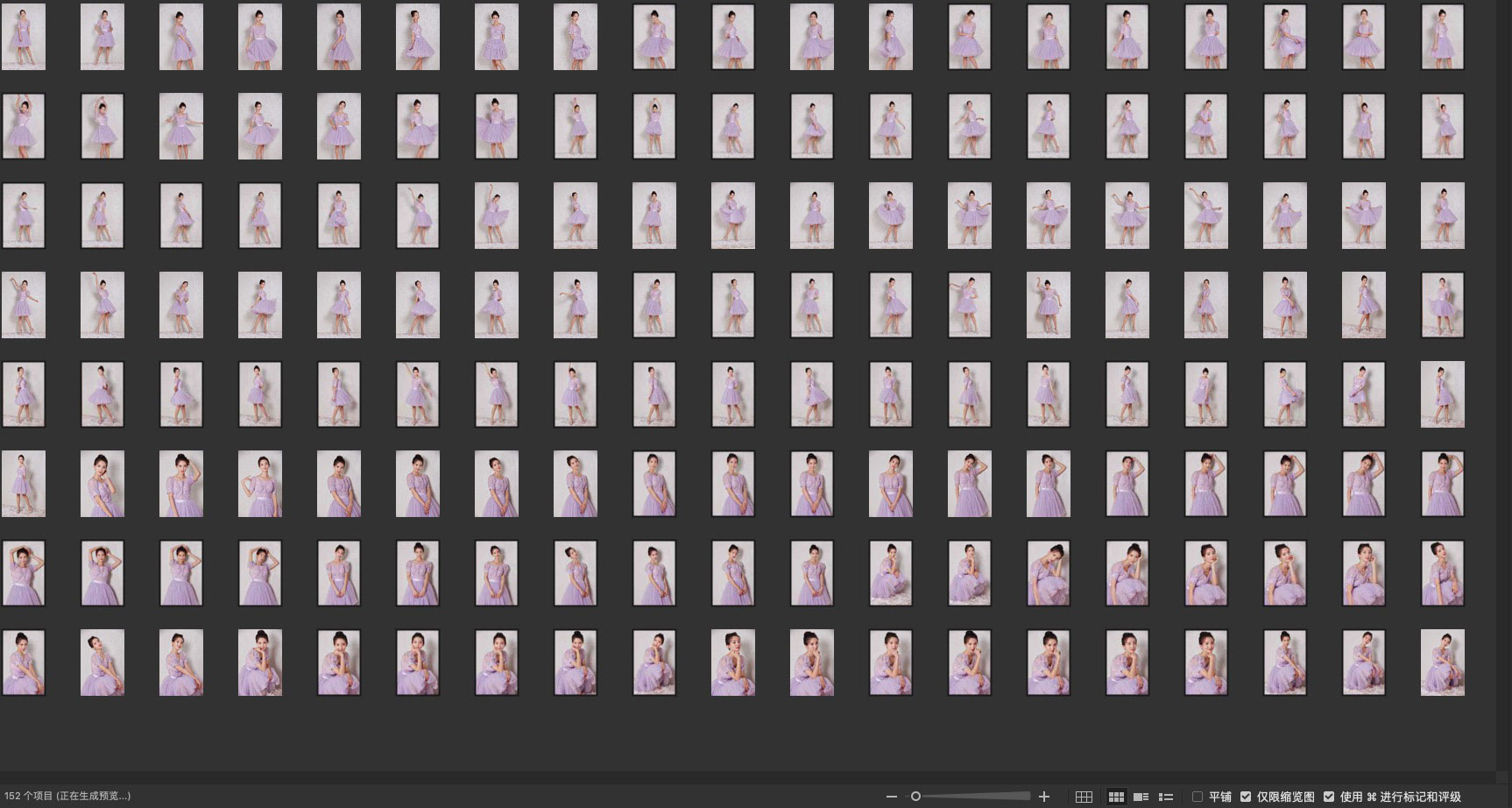Select the first thumbnail in the sixth row
The height and width of the screenshot is (808, 1512).
point(24,484)
